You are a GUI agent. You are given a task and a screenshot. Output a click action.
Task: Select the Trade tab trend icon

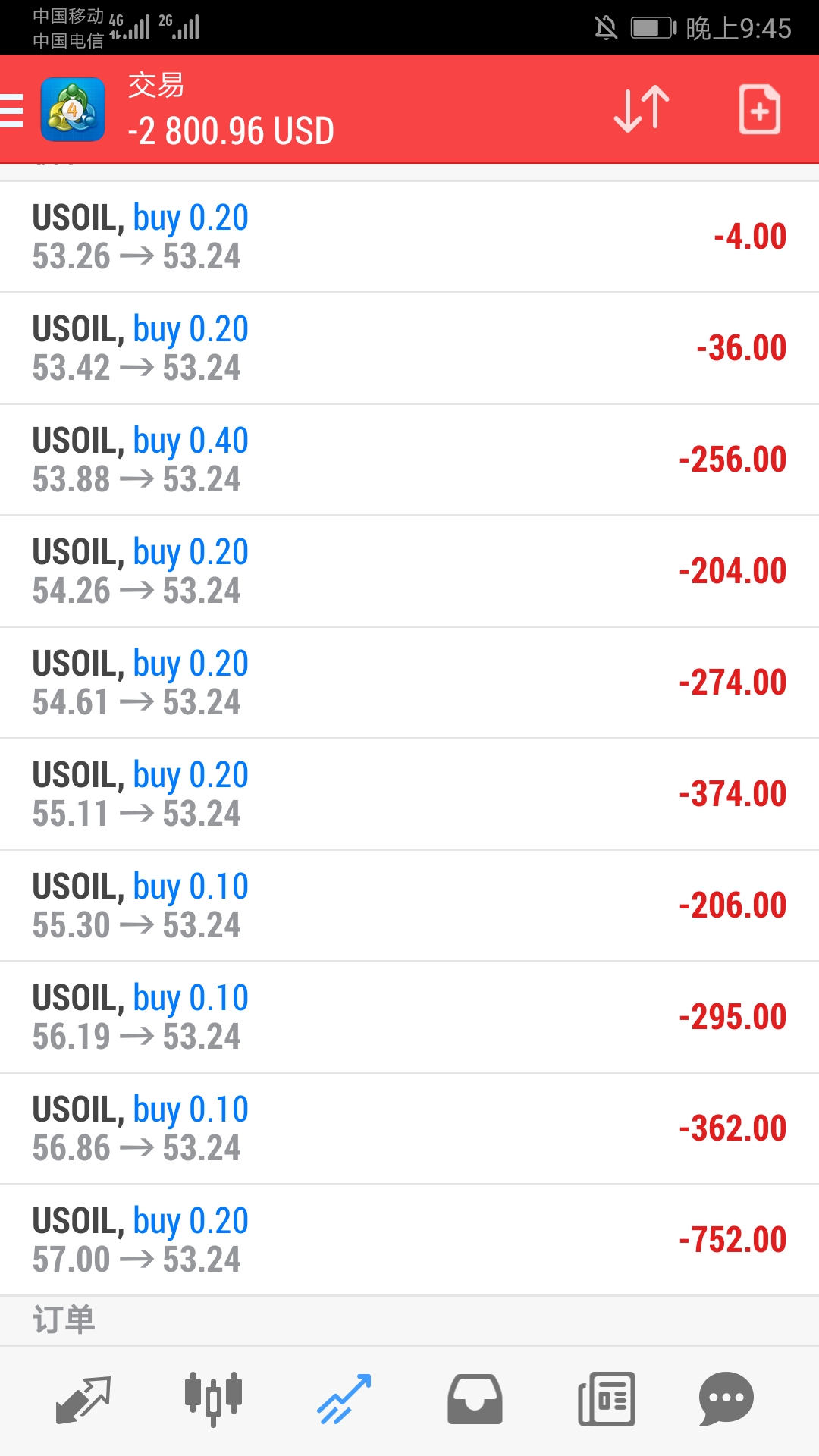344,1399
